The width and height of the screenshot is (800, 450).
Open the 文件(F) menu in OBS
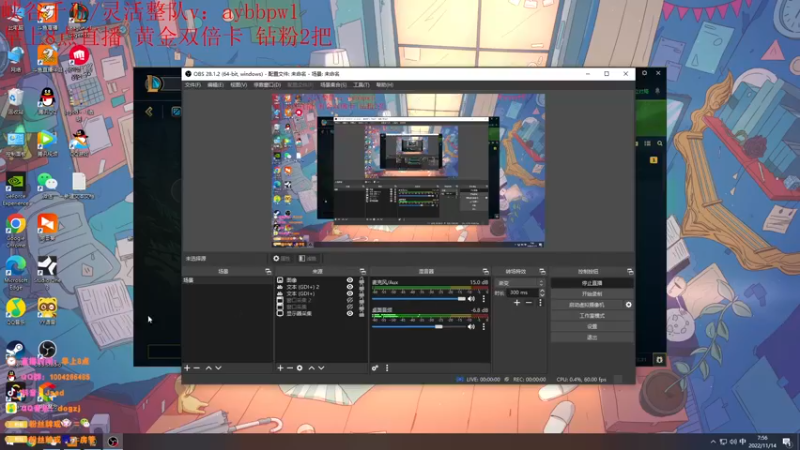pos(192,85)
